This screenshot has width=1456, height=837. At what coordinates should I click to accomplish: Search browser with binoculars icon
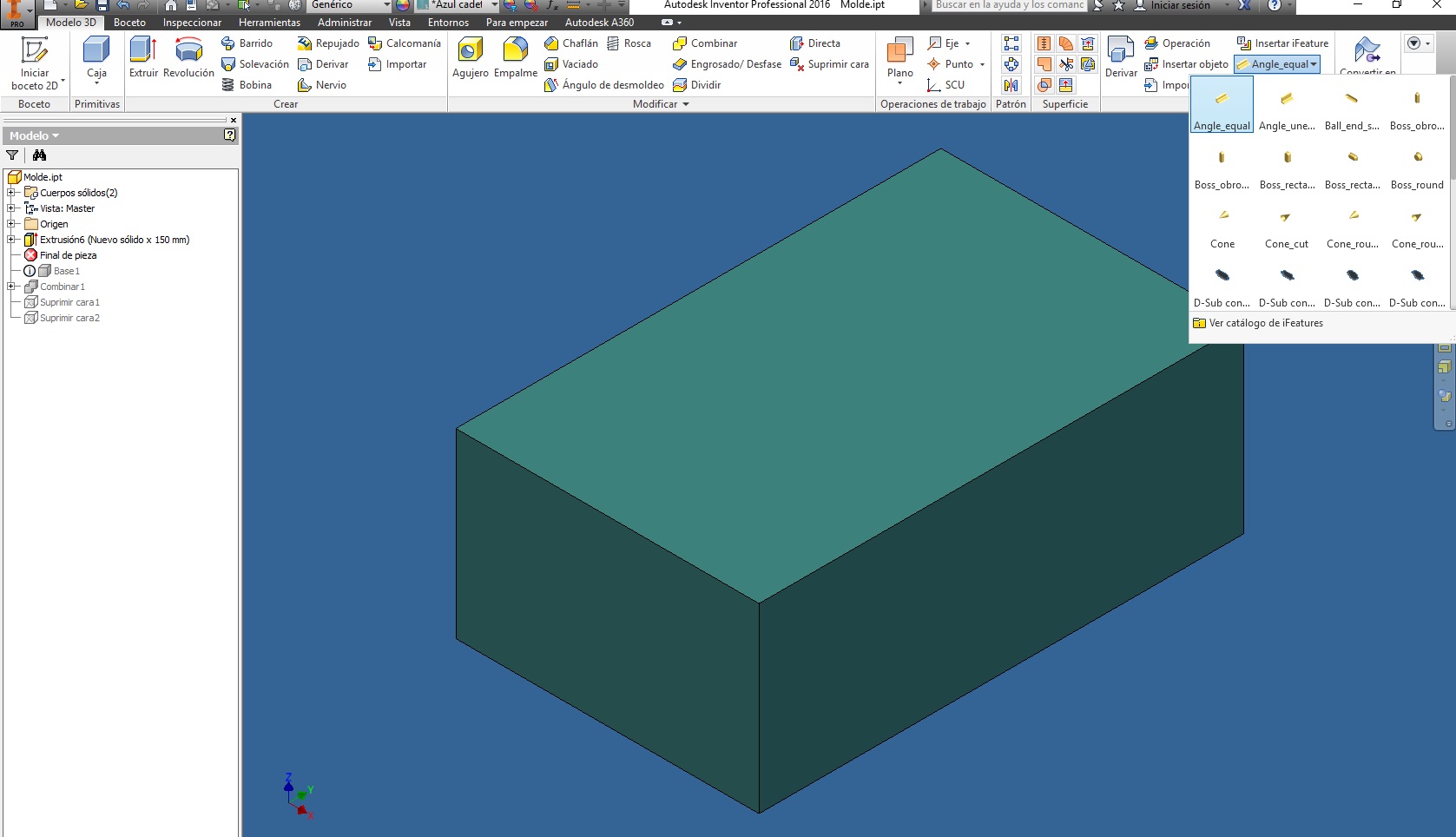[x=39, y=155]
